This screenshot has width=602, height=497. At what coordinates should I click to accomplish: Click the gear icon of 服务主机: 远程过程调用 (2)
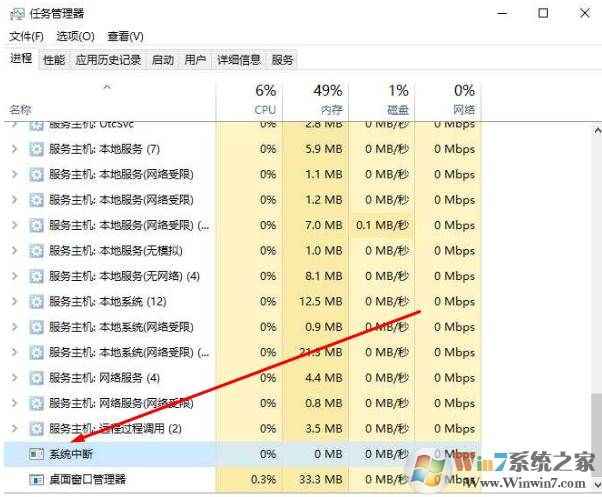coord(37,429)
